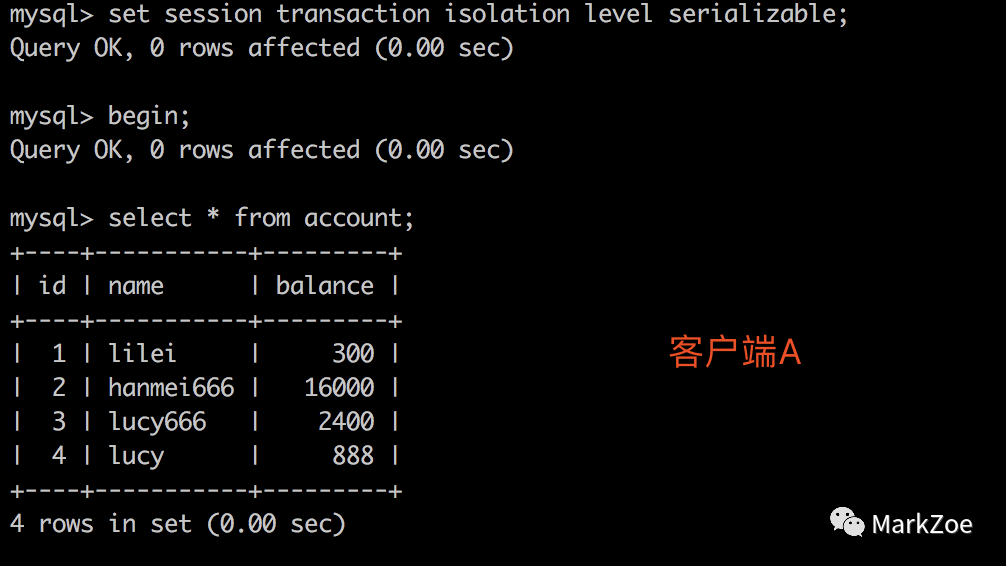
Task: Click the balance value 2400
Action: [x=346, y=422]
